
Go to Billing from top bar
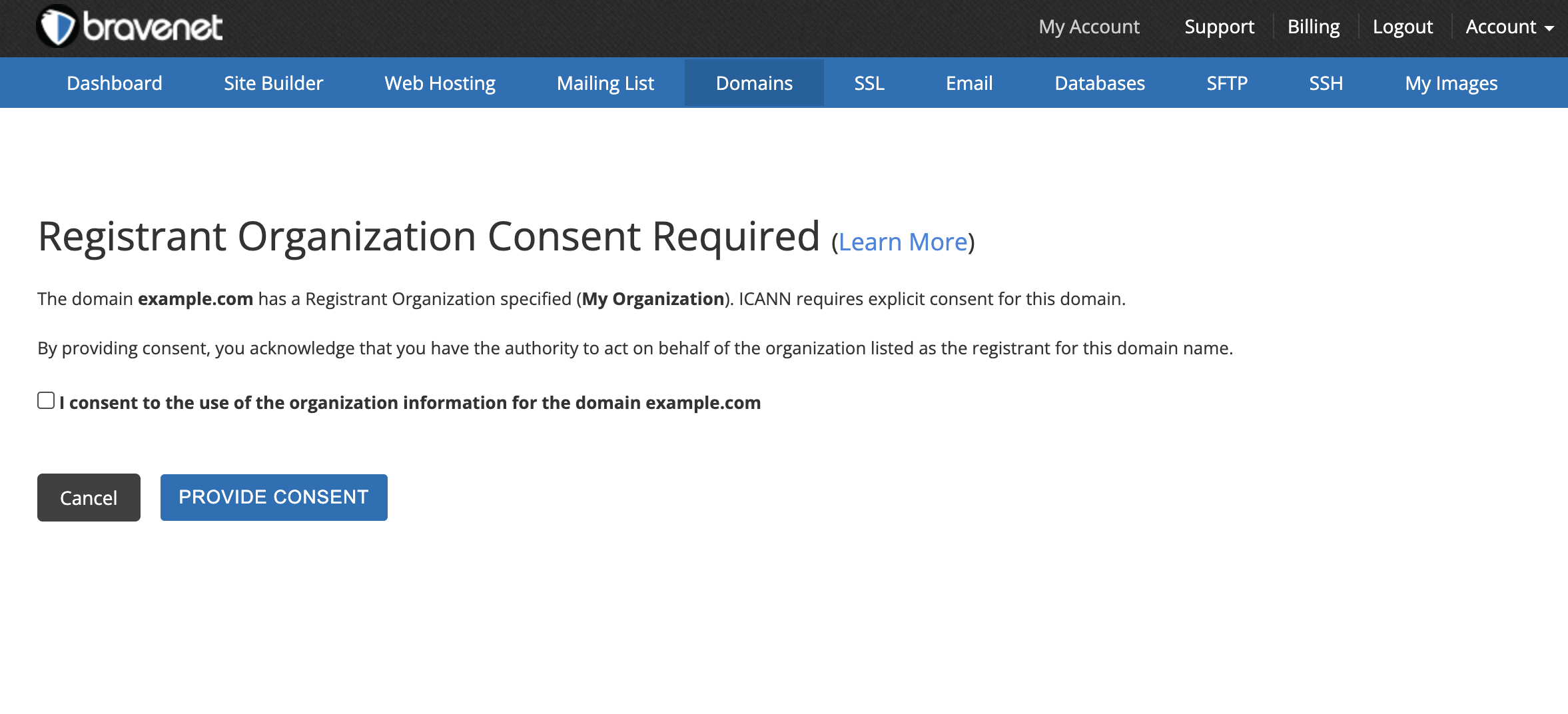coord(1313,27)
